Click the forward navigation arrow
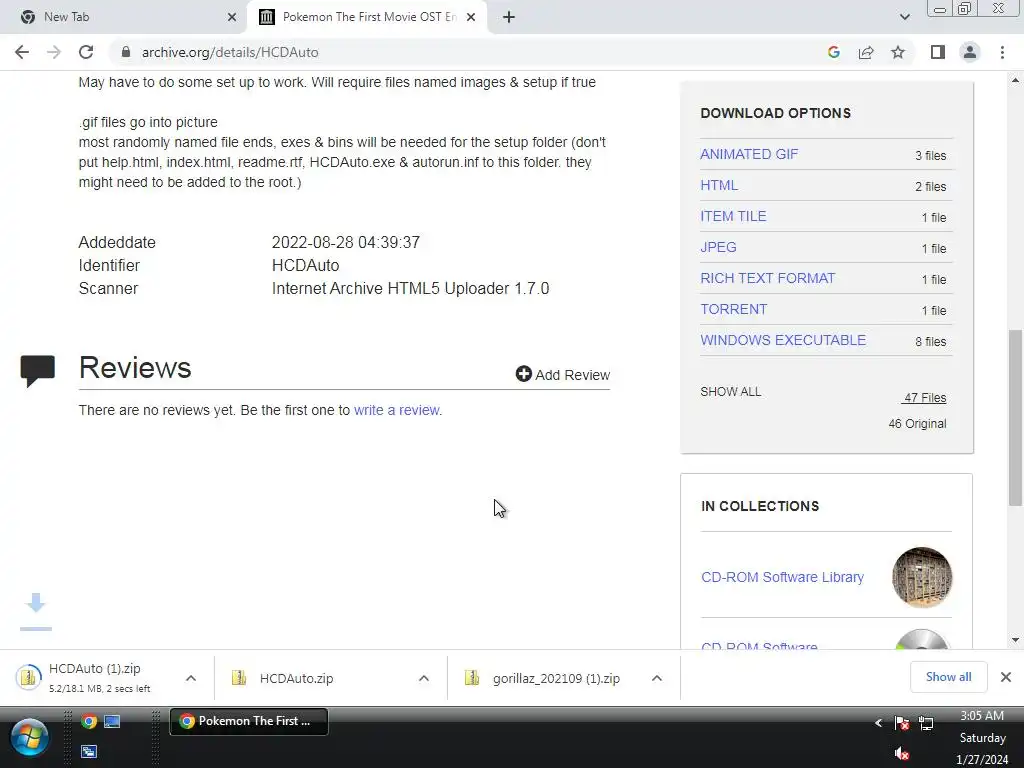The height and width of the screenshot is (768, 1024). pos(54,52)
